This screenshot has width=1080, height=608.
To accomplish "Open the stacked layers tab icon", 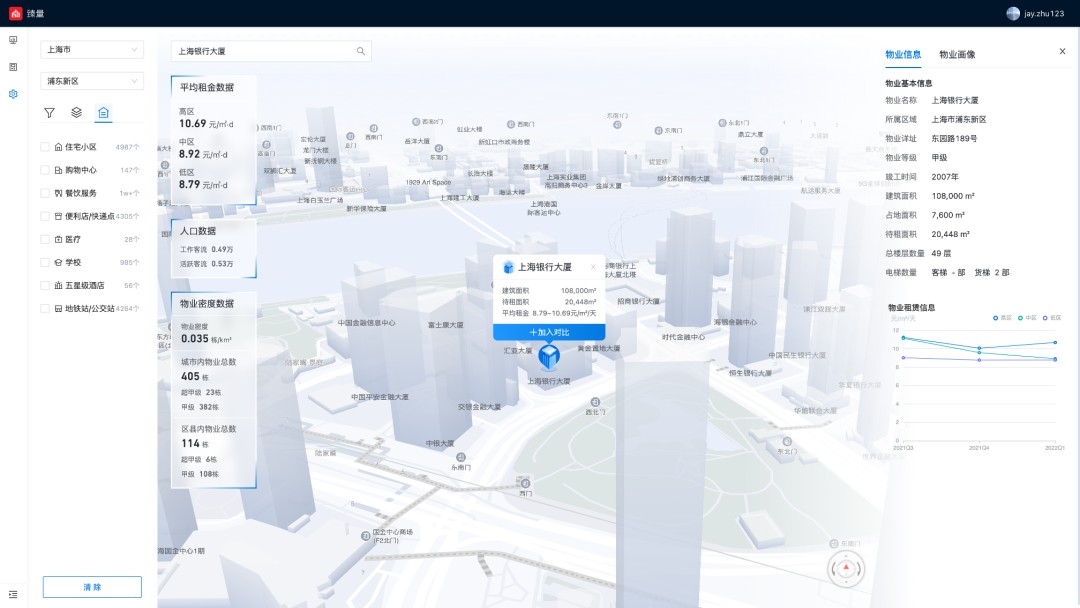I will point(76,112).
